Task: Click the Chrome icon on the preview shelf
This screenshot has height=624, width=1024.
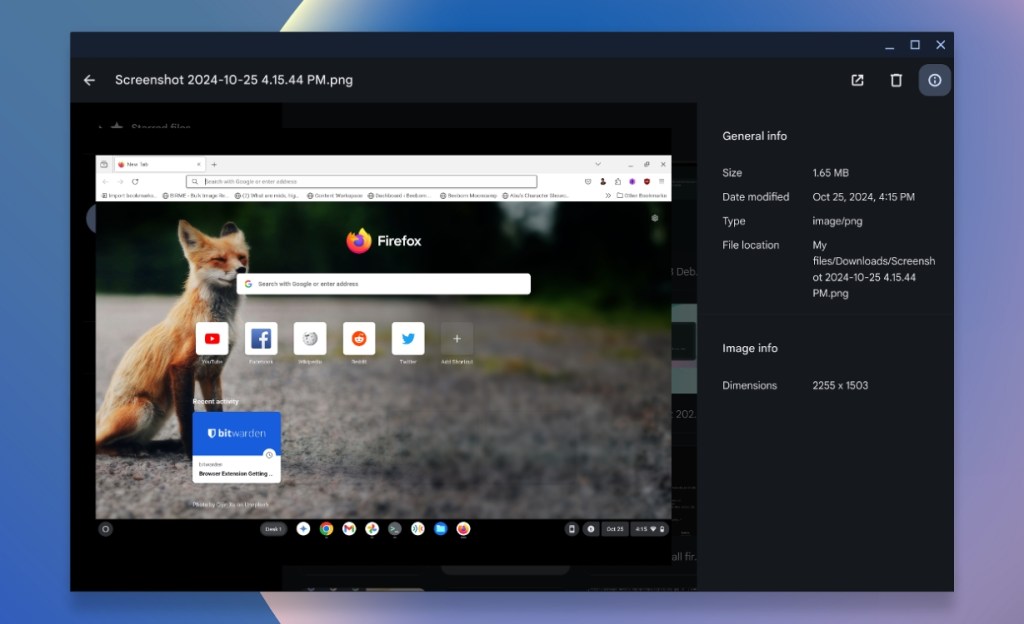Action: (326, 529)
